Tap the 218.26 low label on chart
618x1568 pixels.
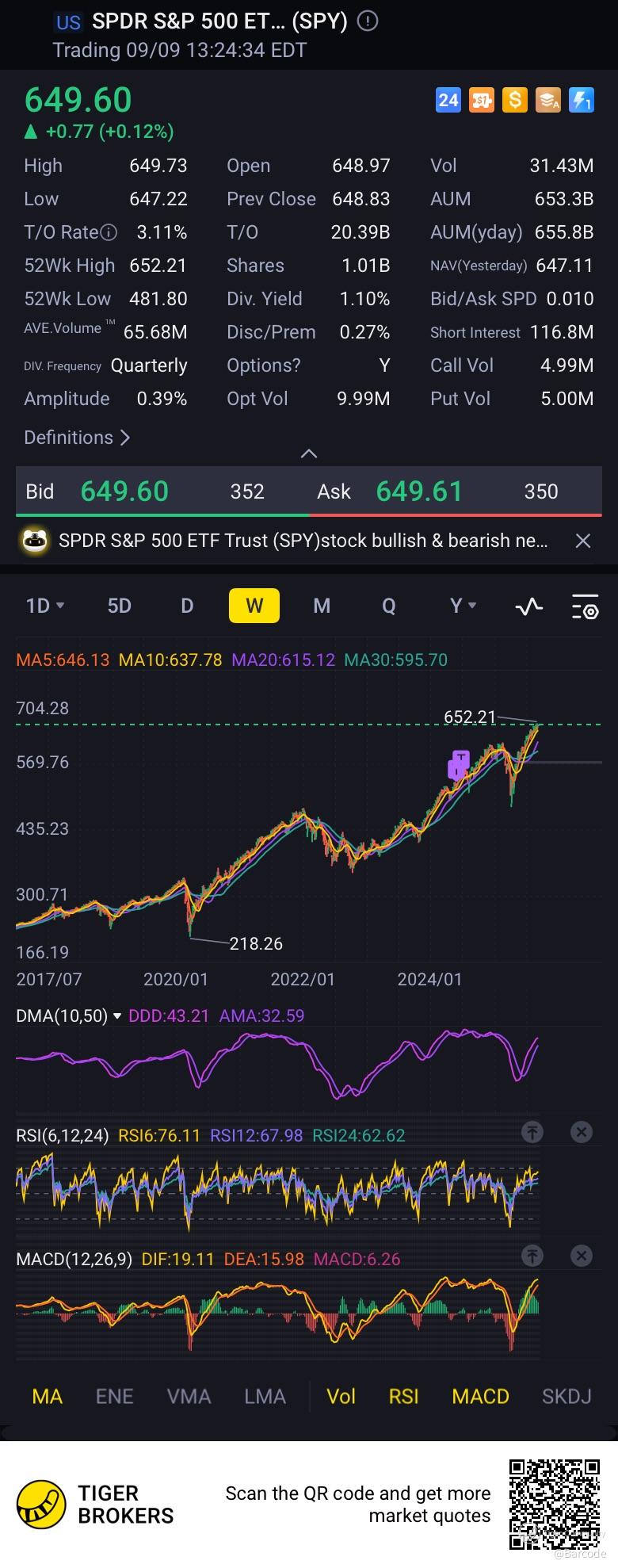pos(256,943)
